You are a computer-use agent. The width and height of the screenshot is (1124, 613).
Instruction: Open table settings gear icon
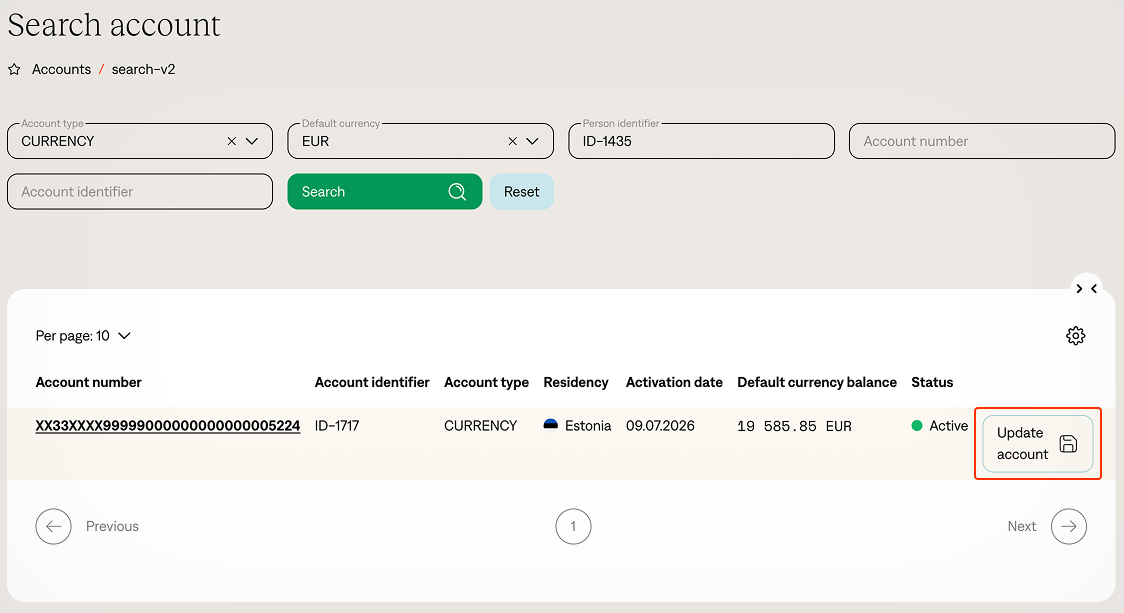coord(1075,336)
